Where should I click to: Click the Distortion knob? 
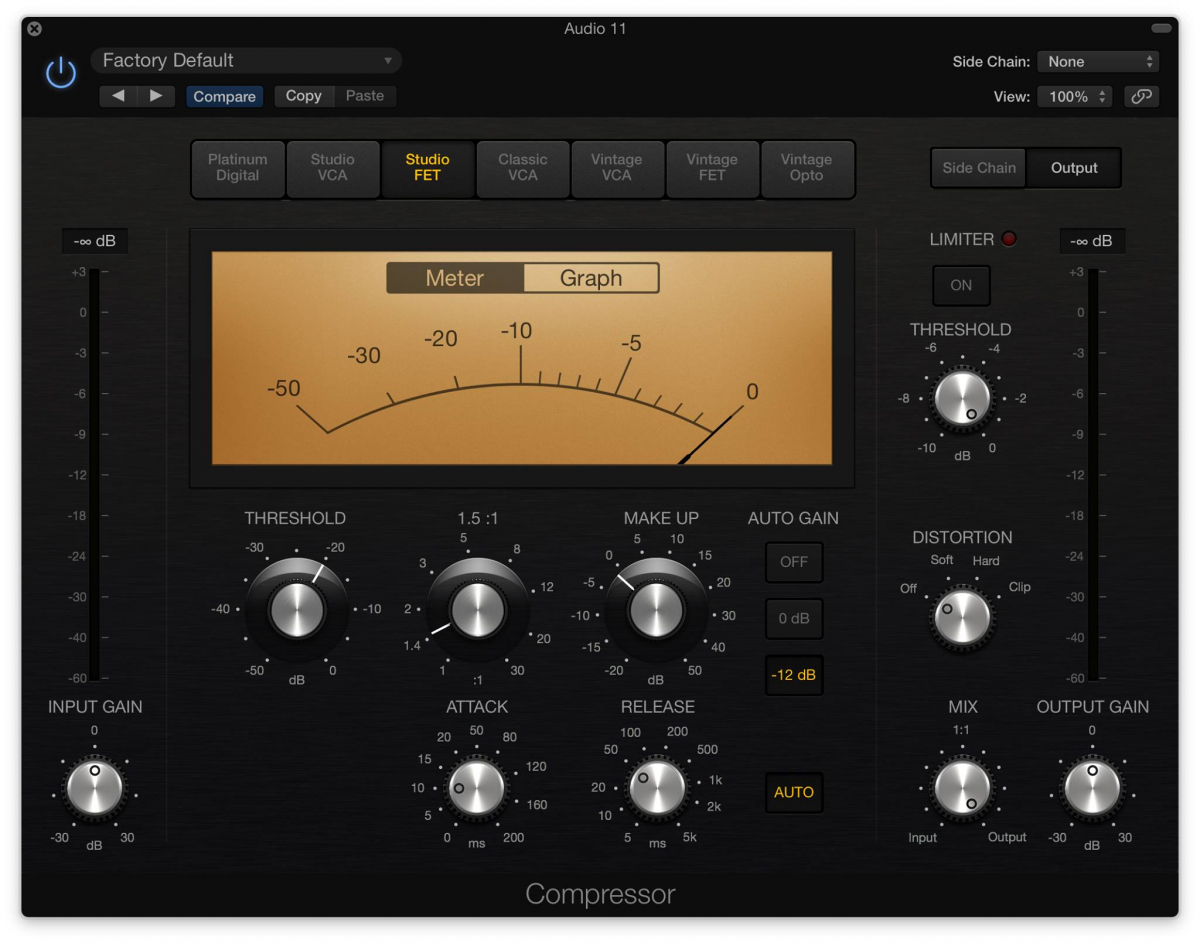[961, 616]
